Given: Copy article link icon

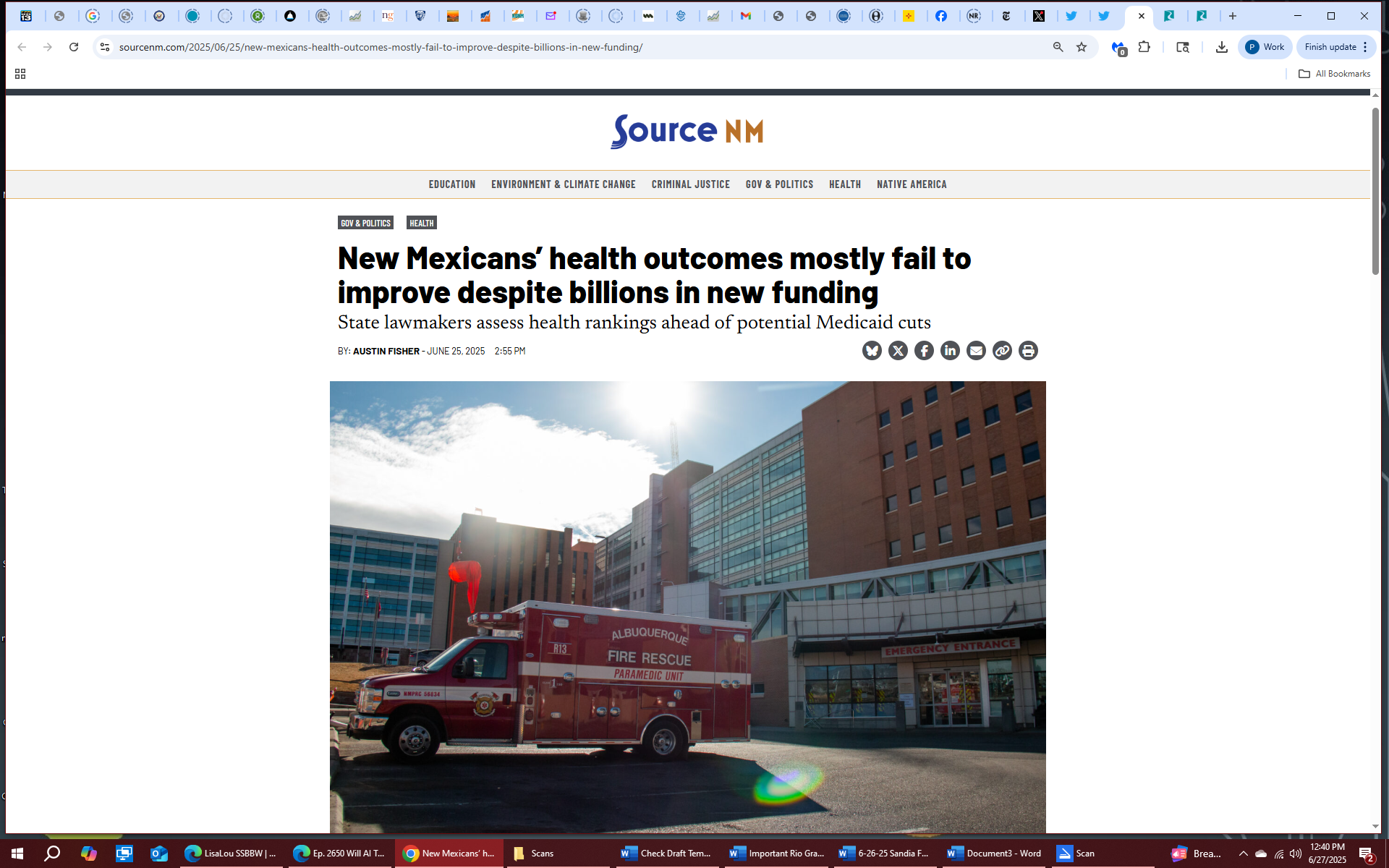Looking at the screenshot, I should tap(1002, 351).
